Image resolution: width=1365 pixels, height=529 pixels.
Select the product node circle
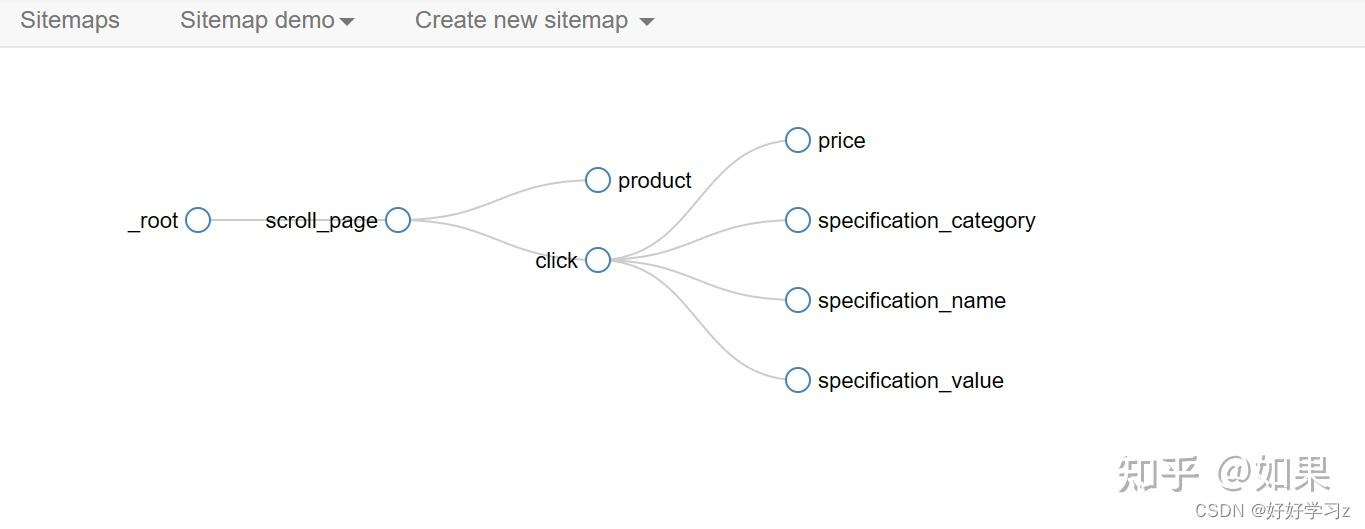(x=598, y=180)
